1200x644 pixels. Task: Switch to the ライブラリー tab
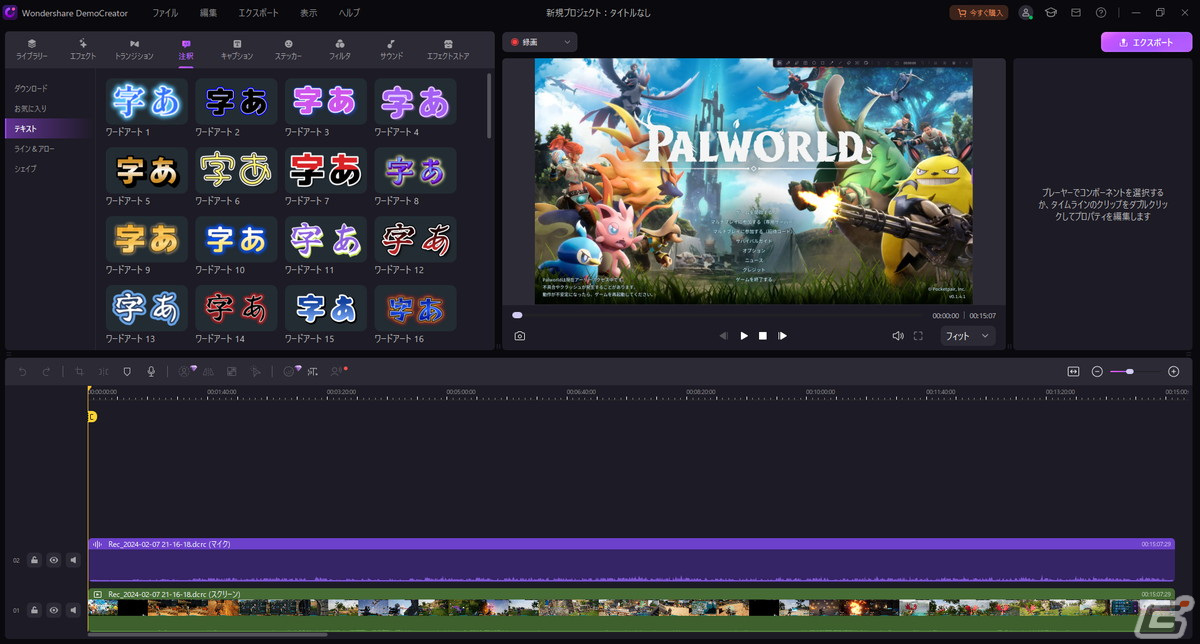pos(32,50)
